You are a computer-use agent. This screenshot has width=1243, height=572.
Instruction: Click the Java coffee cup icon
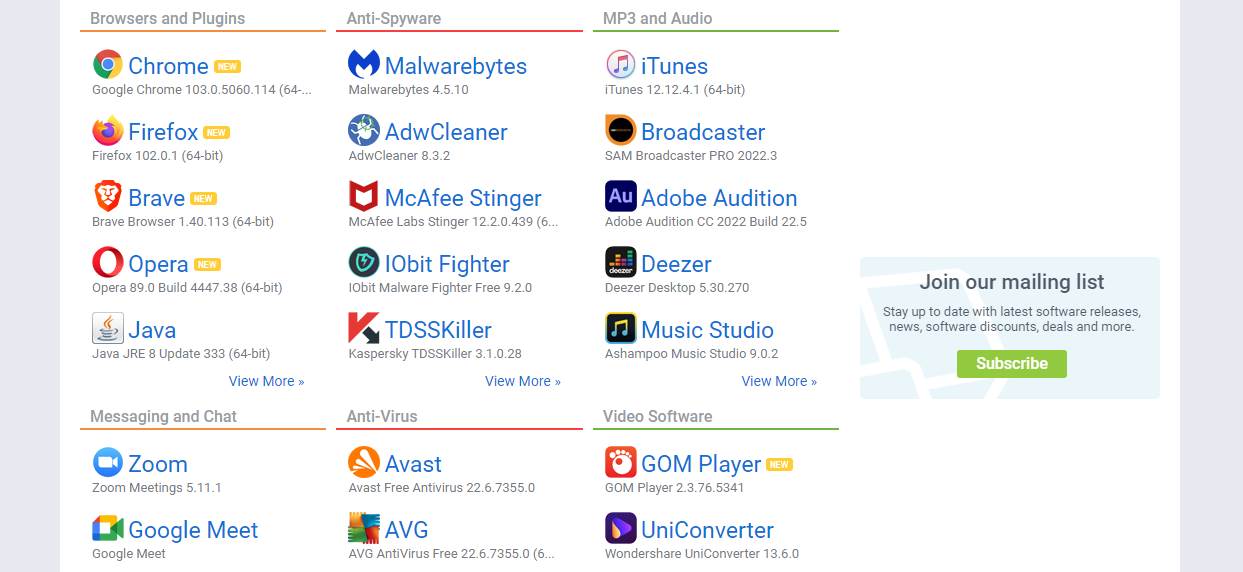click(x=108, y=329)
